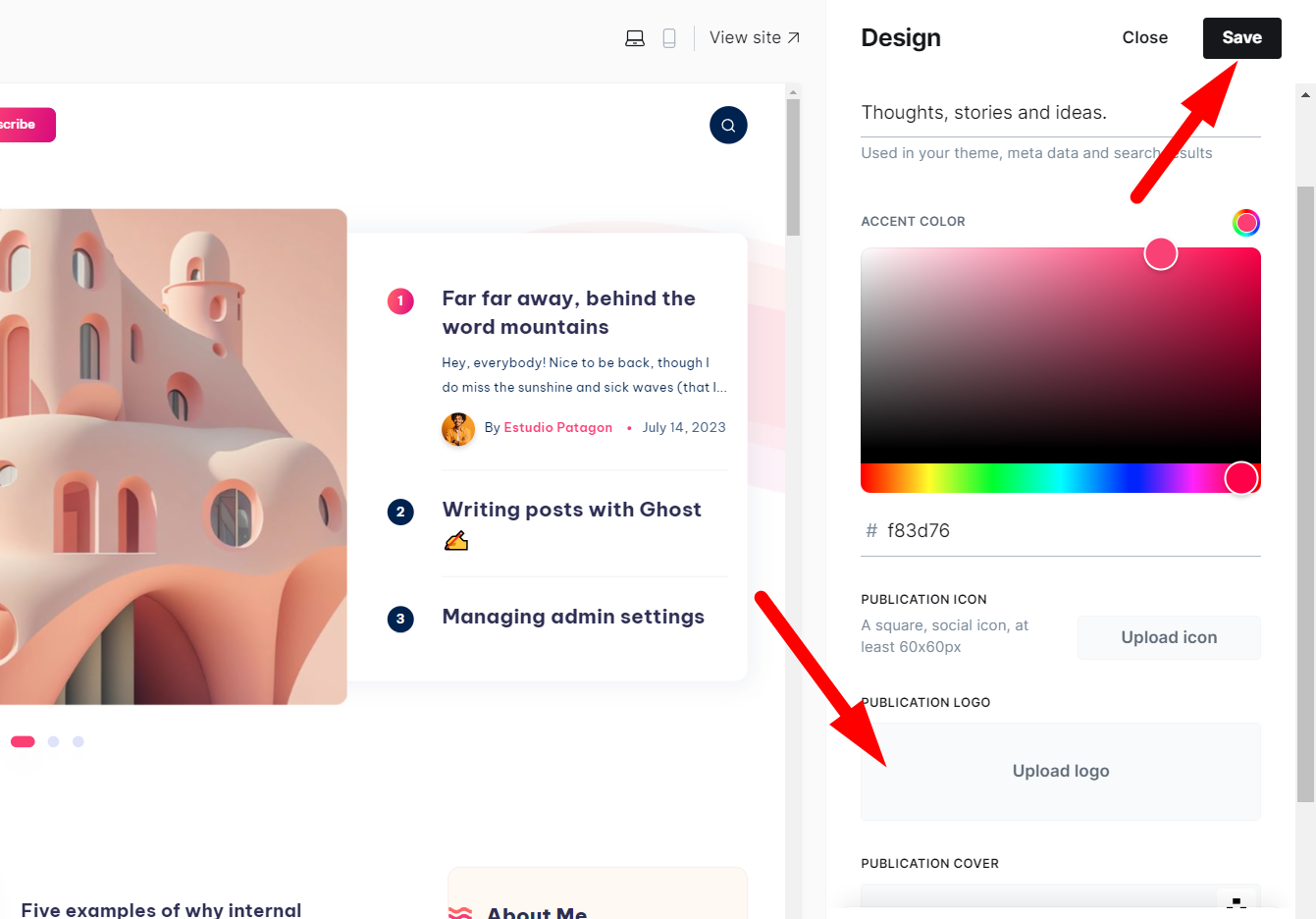Edit the site description text field

tap(1060, 113)
